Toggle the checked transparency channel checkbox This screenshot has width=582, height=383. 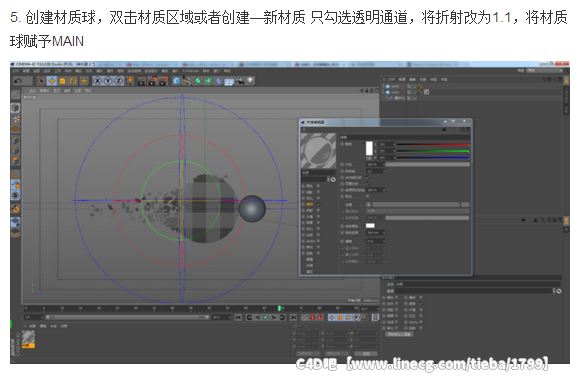coord(318,204)
